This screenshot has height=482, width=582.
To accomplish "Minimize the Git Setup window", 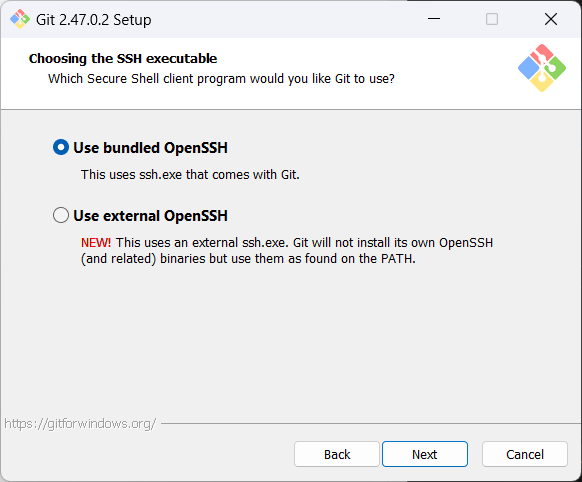I will (434, 19).
